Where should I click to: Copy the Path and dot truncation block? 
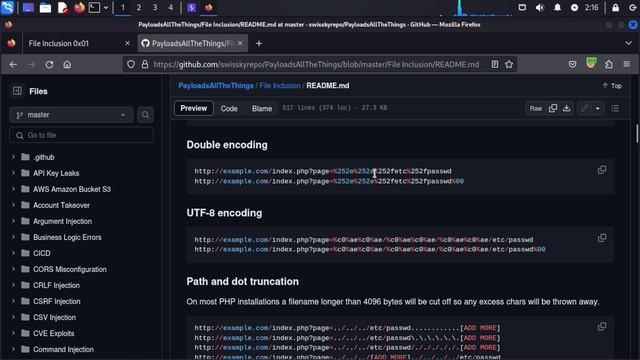coord(602,327)
